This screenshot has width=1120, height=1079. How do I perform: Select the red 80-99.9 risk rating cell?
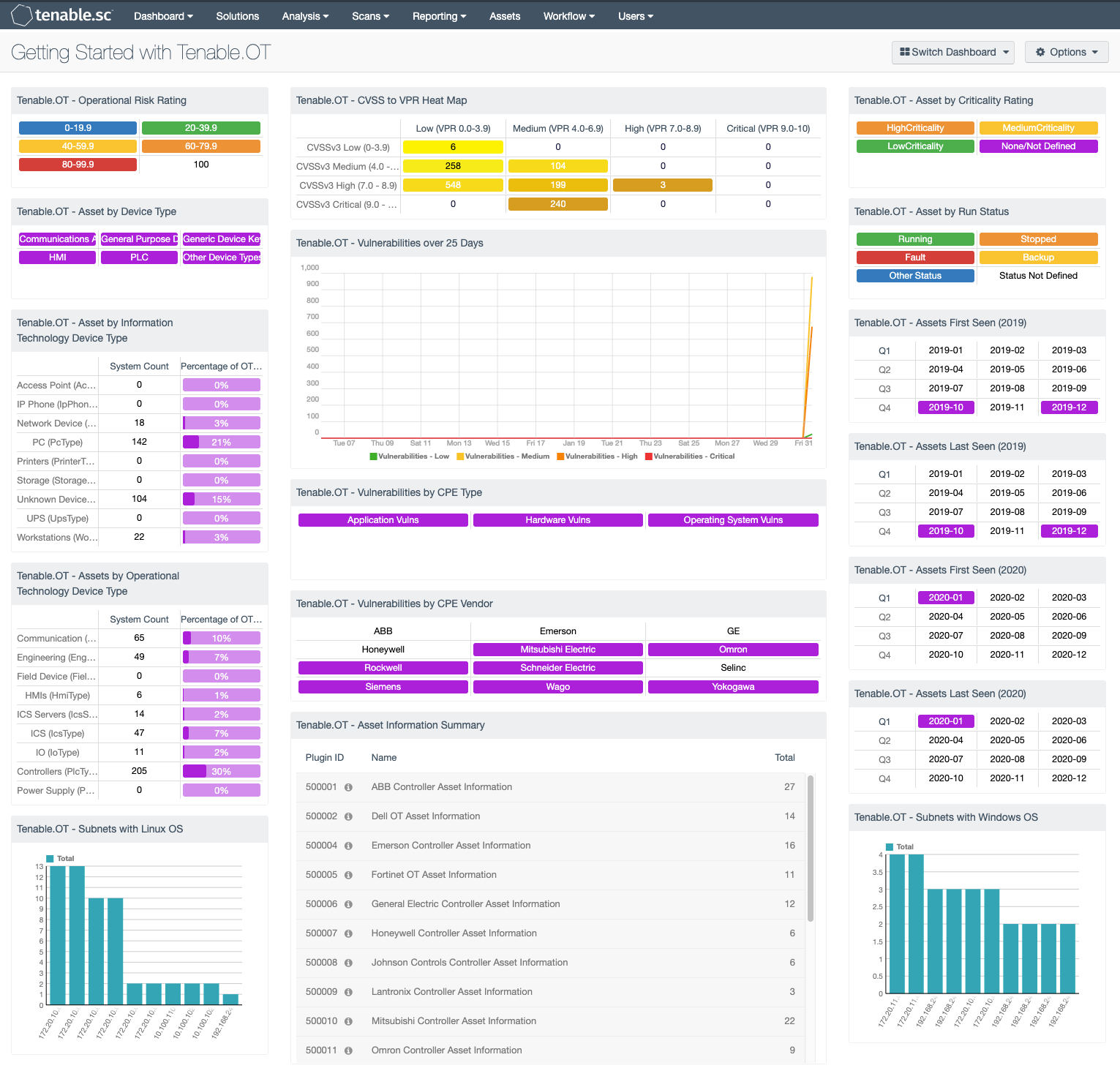pyautogui.click(x=78, y=165)
